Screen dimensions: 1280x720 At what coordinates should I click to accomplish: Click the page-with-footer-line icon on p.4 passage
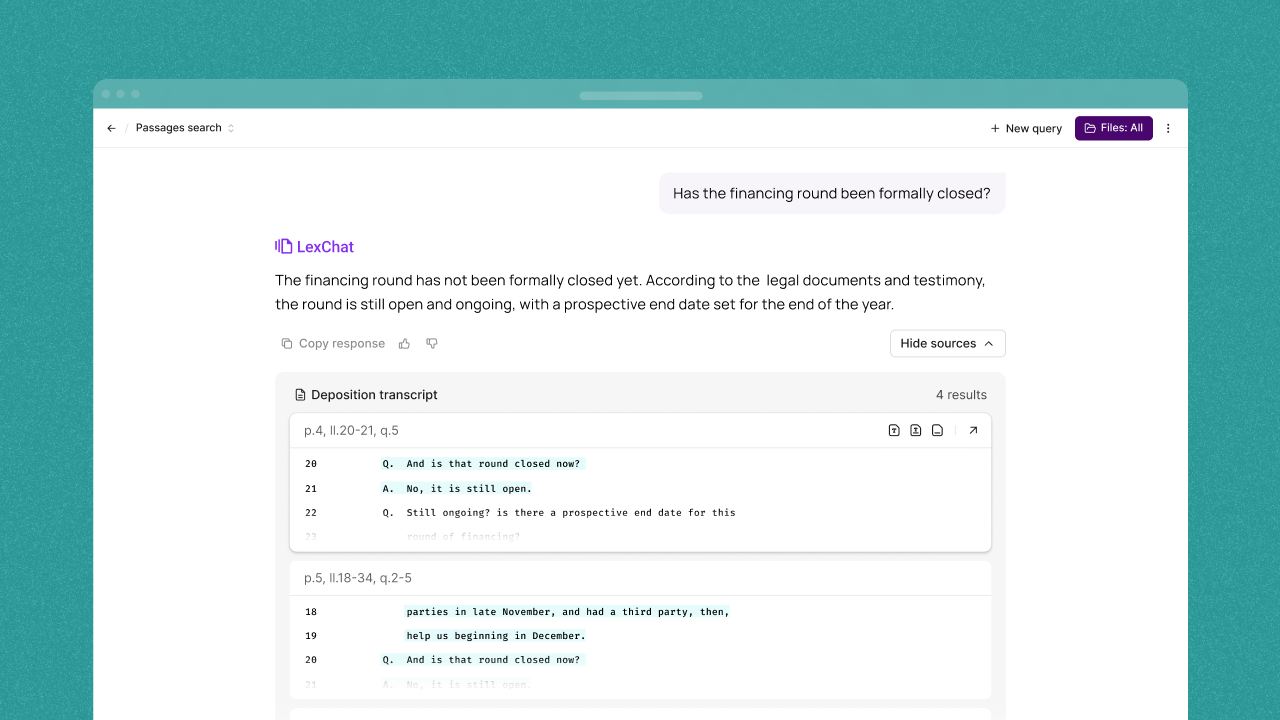(x=937, y=430)
